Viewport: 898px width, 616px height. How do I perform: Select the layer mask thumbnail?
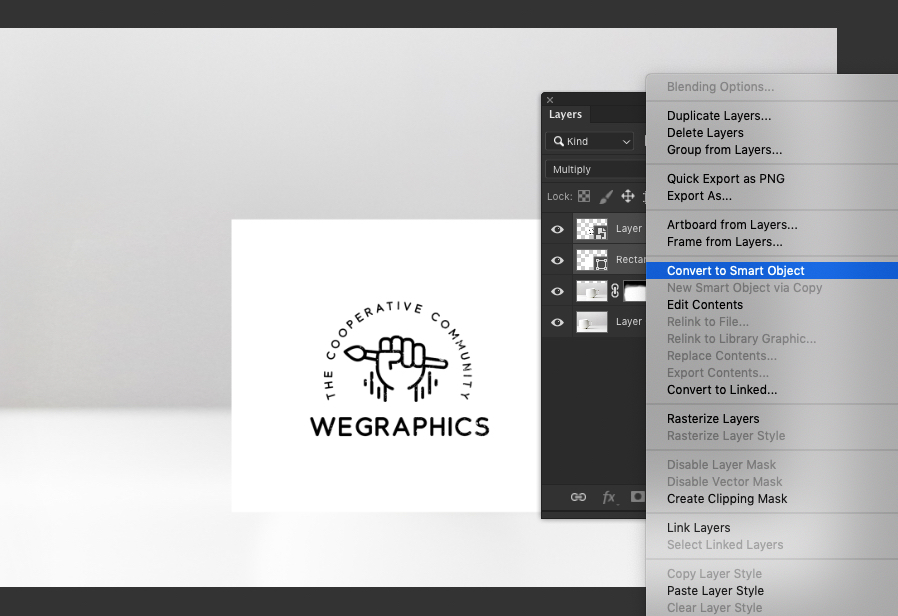[x=635, y=291]
